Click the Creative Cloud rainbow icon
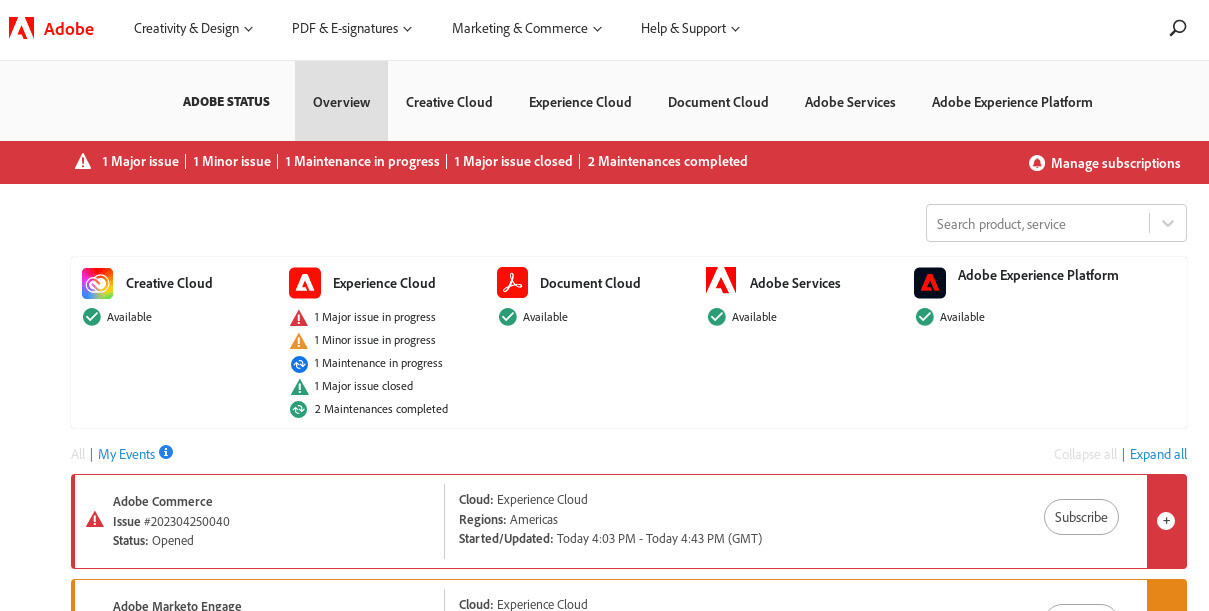The image size is (1209, 611). point(97,283)
